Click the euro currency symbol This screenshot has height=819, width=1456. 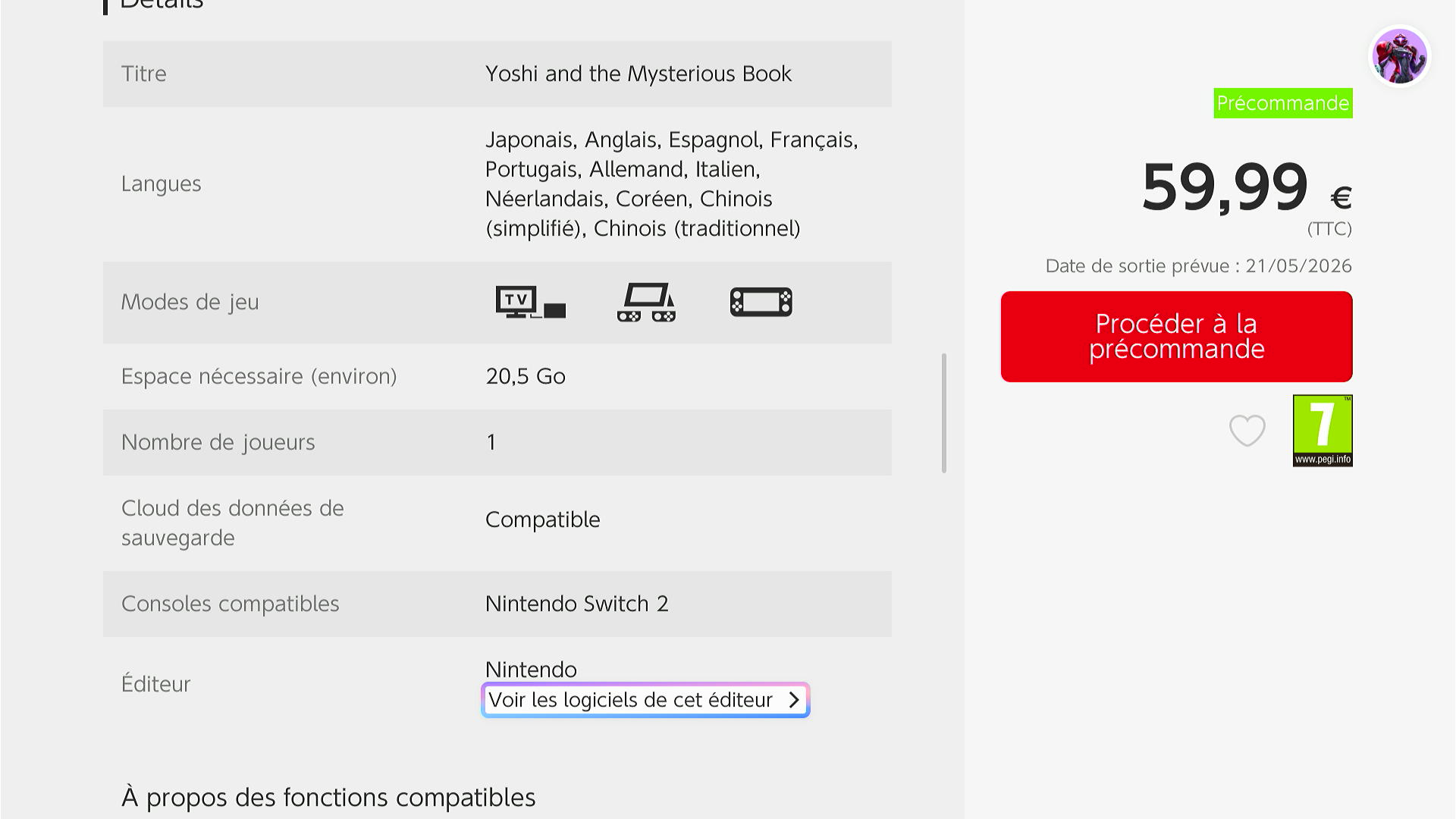pyautogui.click(x=1341, y=198)
